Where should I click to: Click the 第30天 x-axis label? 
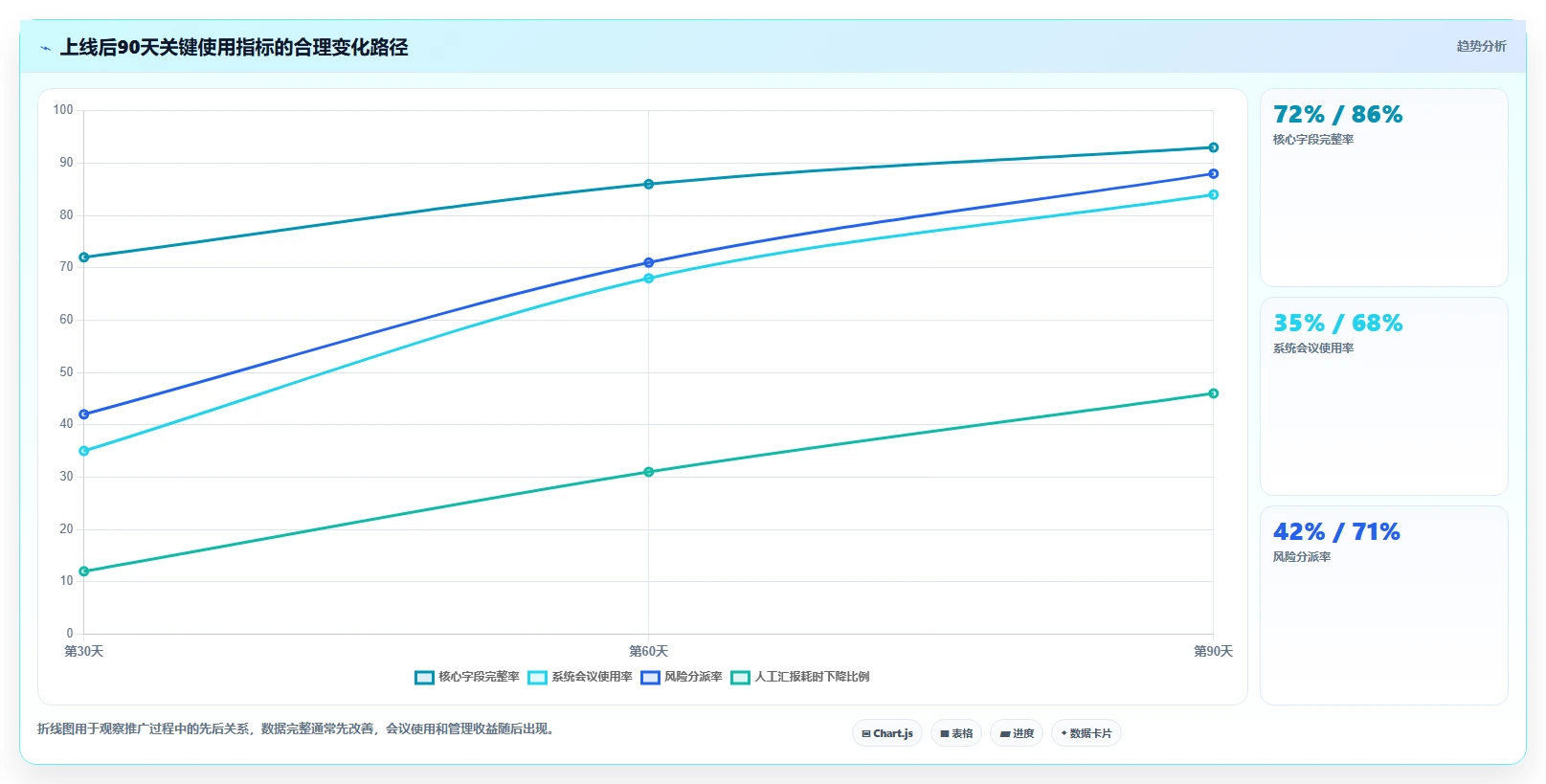click(84, 651)
